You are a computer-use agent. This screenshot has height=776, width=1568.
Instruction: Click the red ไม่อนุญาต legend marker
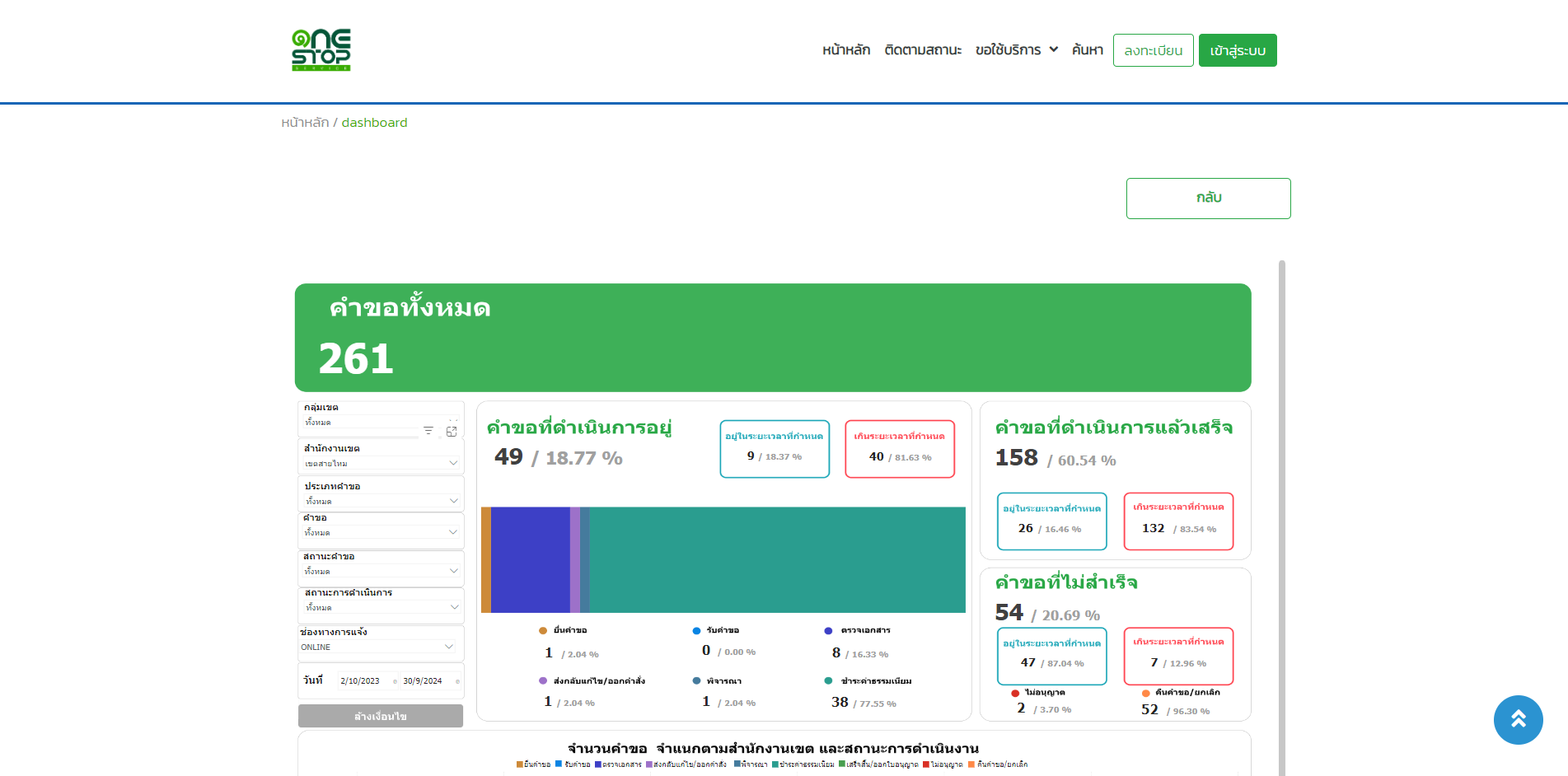1015,693
